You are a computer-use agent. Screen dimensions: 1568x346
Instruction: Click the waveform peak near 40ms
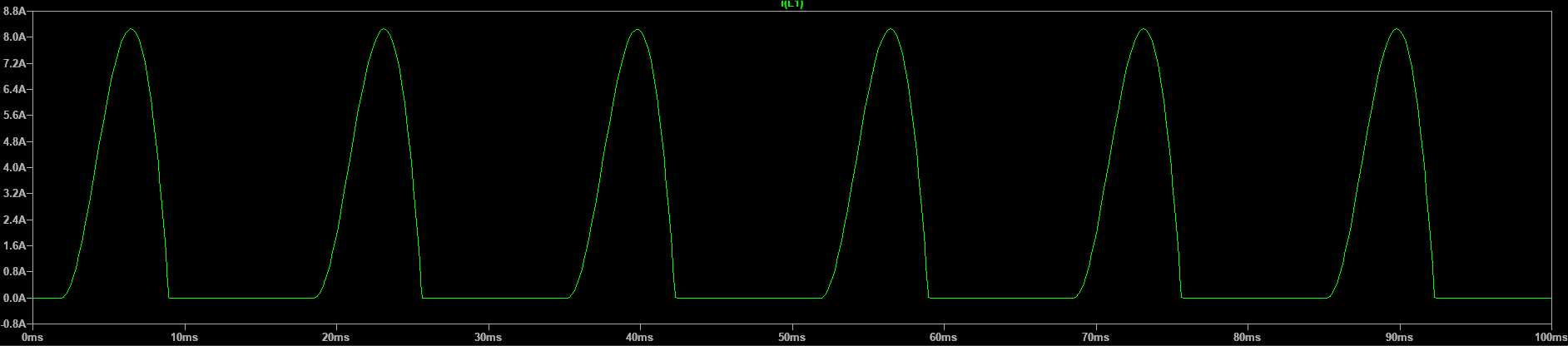coord(637,29)
